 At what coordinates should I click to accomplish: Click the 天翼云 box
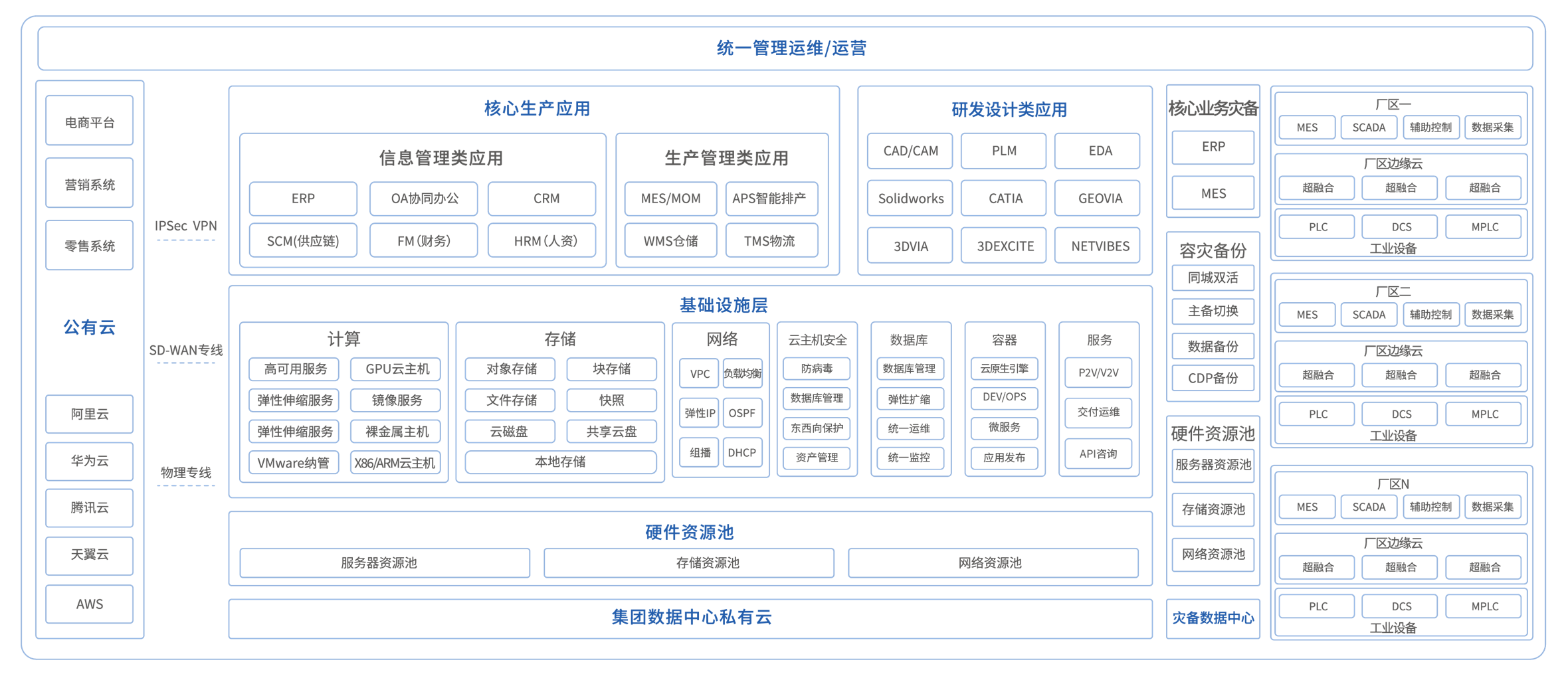[90, 556]
